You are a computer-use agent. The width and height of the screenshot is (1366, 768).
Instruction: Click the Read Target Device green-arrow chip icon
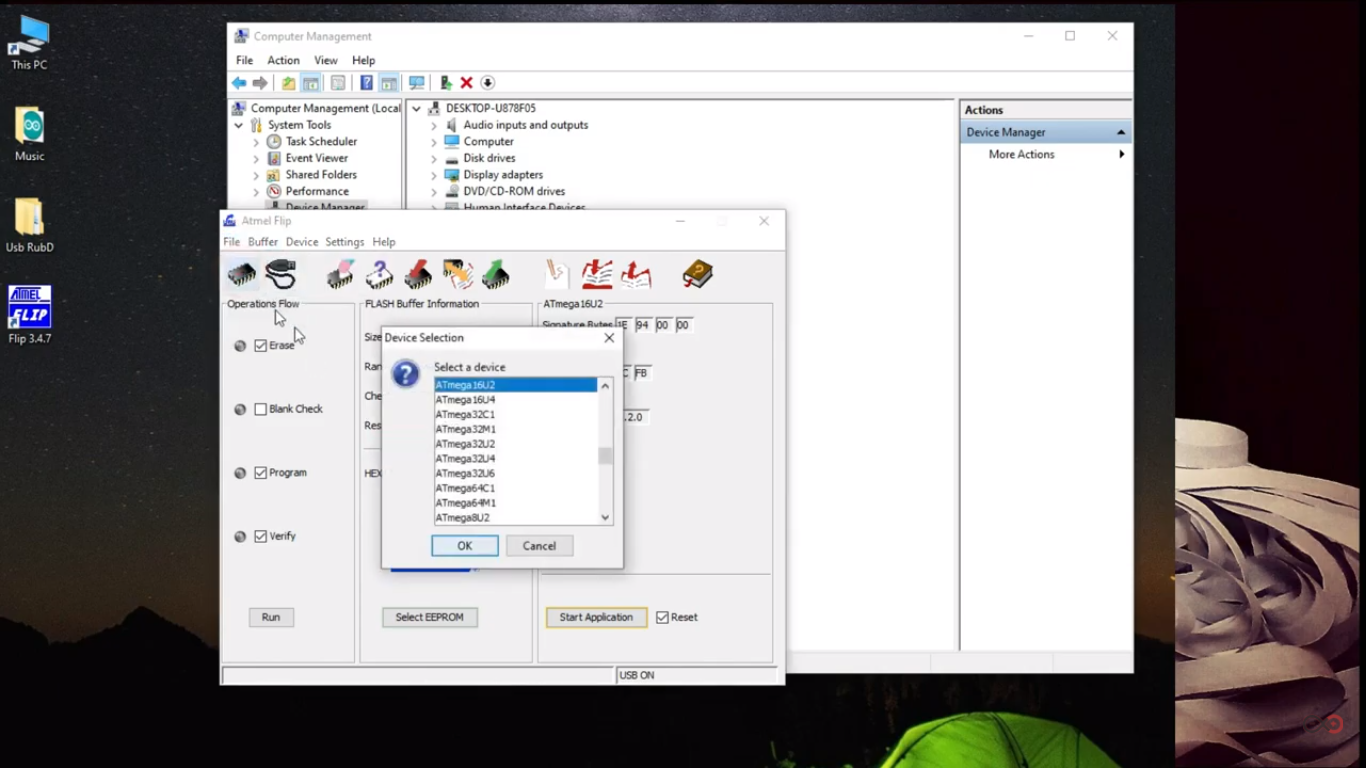pos(496,274)
